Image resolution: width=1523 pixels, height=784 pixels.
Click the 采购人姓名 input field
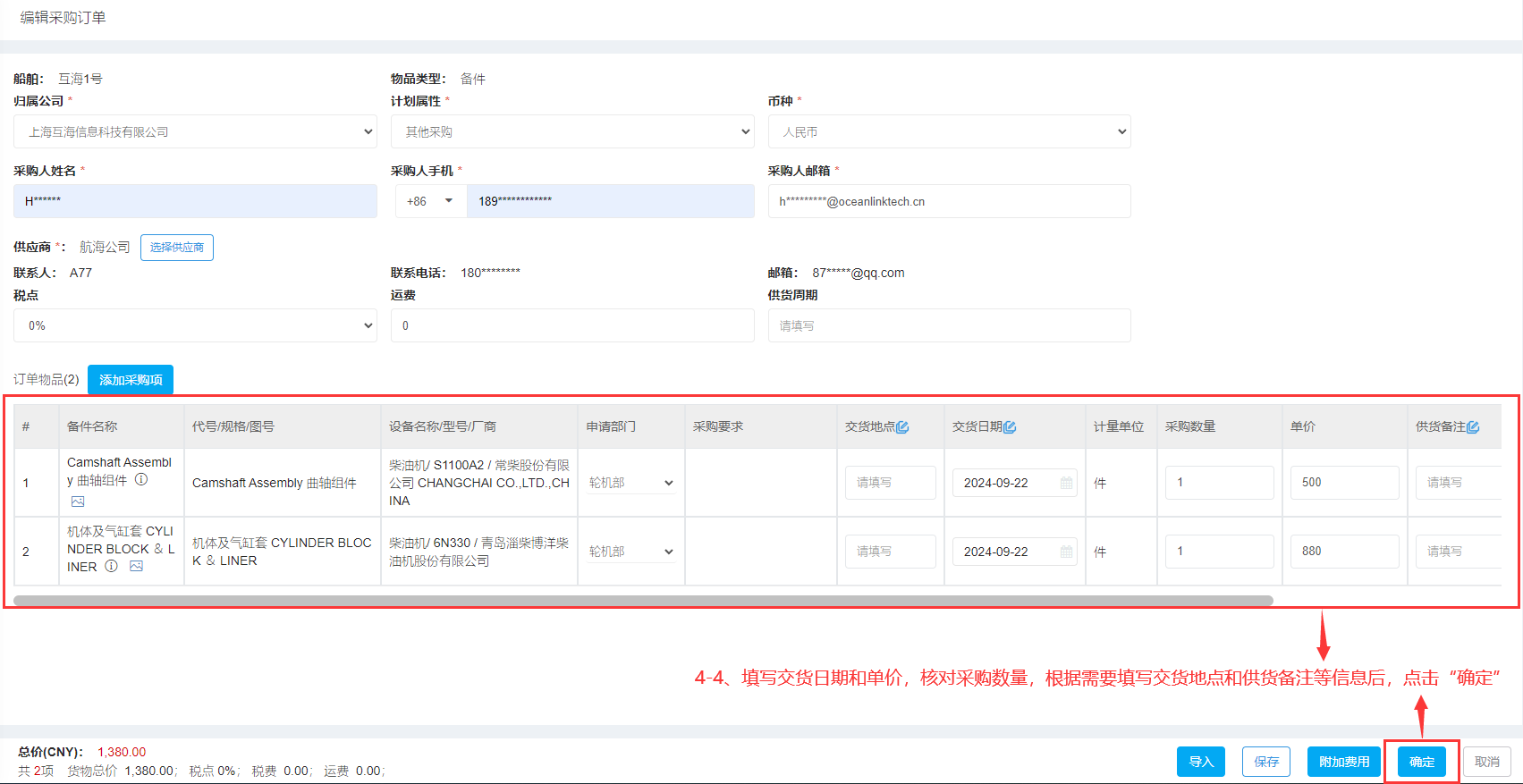click(x=195, y=201)
